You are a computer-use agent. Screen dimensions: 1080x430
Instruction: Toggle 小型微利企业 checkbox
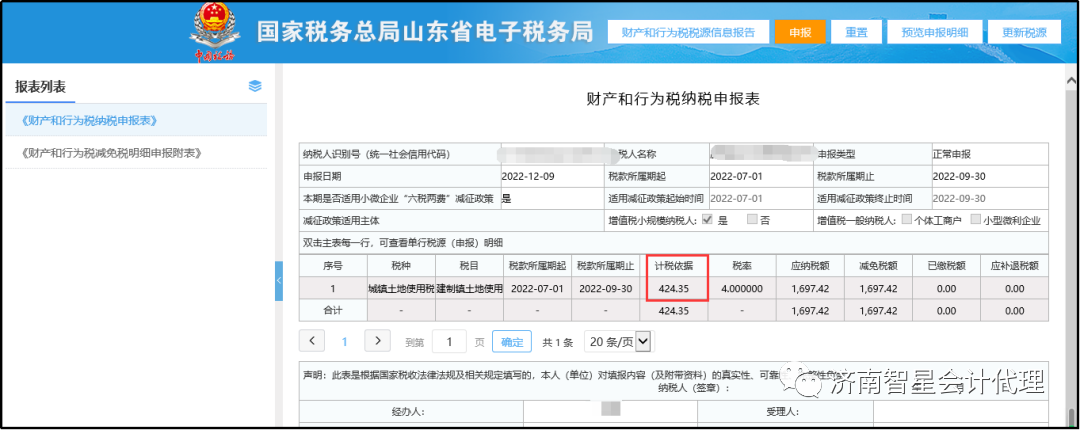coord(975,221)
